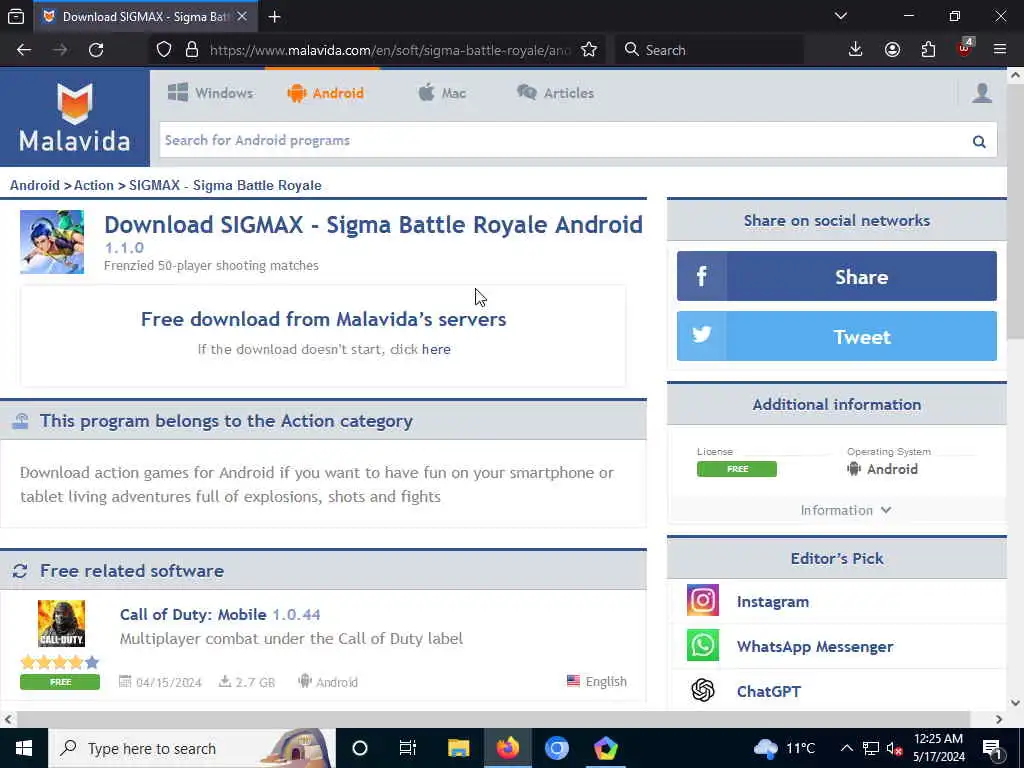Open Firefox recent browsing view icon
Screen dimensions: 1024x768
point(16,16)
